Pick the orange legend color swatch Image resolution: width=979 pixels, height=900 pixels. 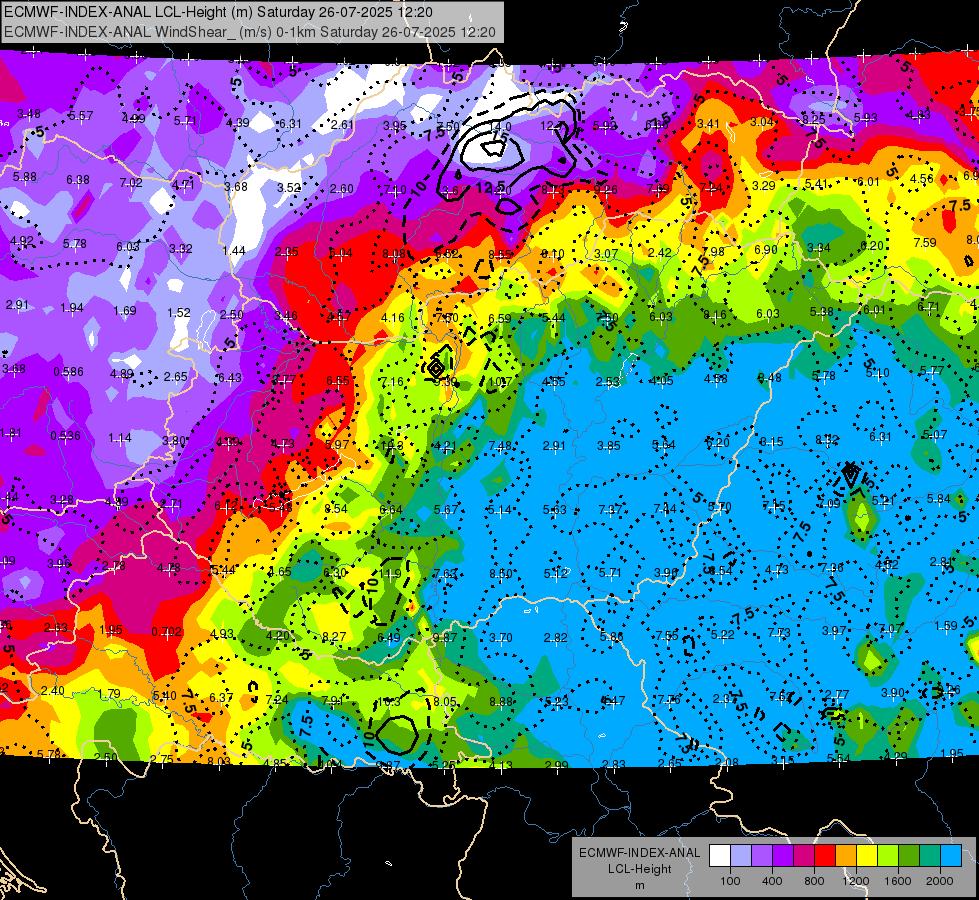[x=845, y=856]
